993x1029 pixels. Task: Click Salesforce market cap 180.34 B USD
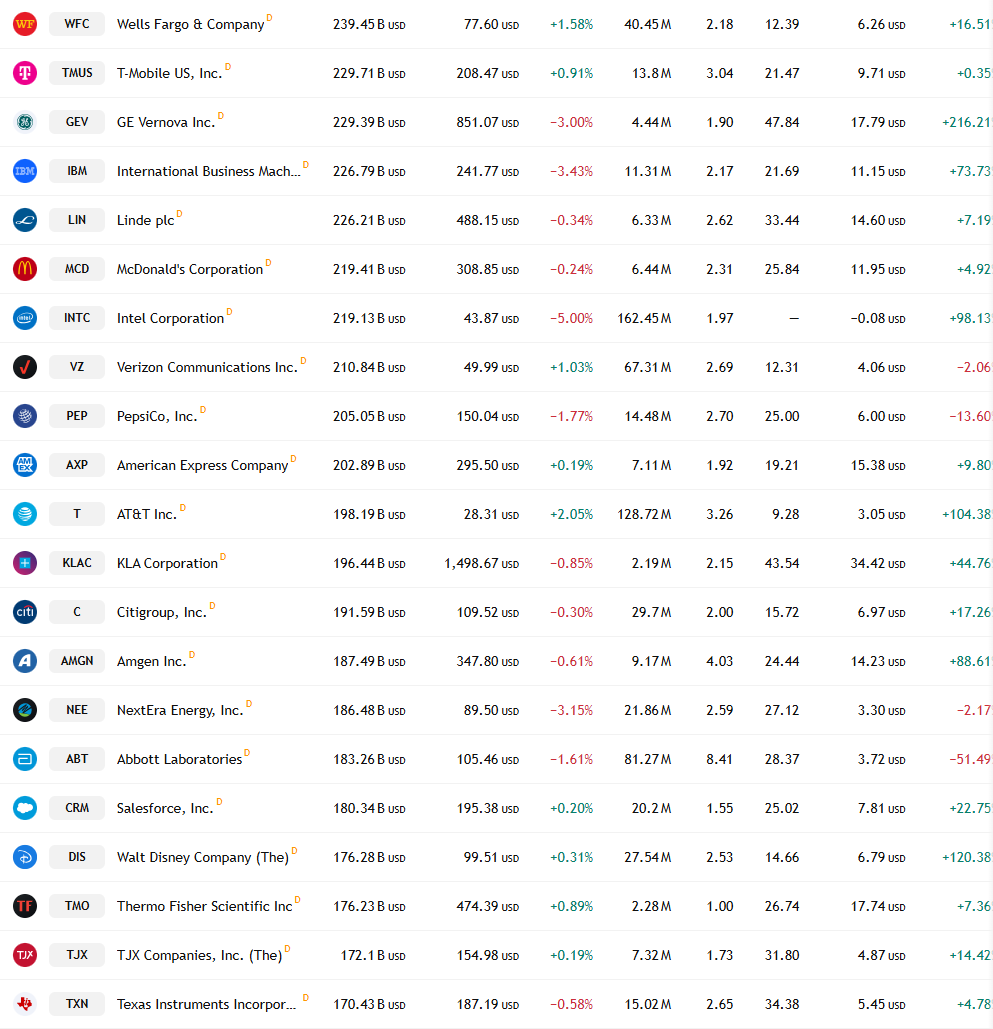point(369,808)
